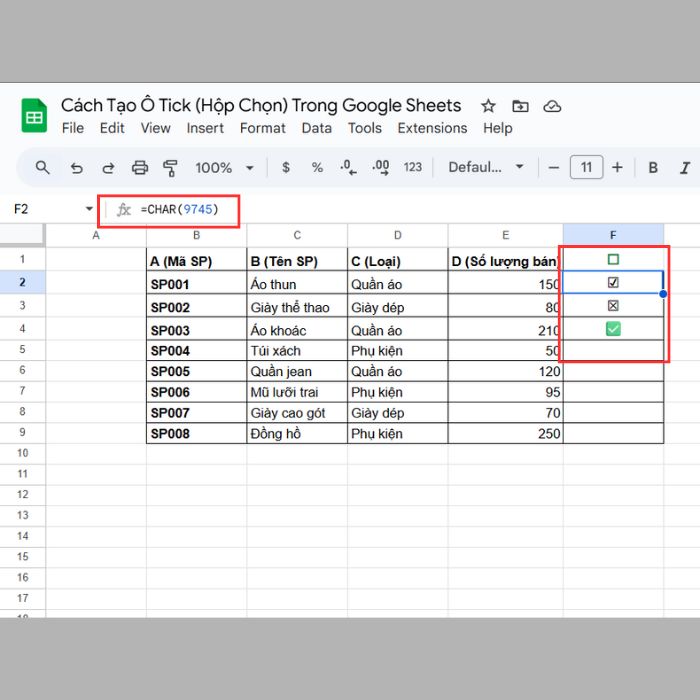Click the select-all corner box

pyautogui.click(x=22, y=235)
